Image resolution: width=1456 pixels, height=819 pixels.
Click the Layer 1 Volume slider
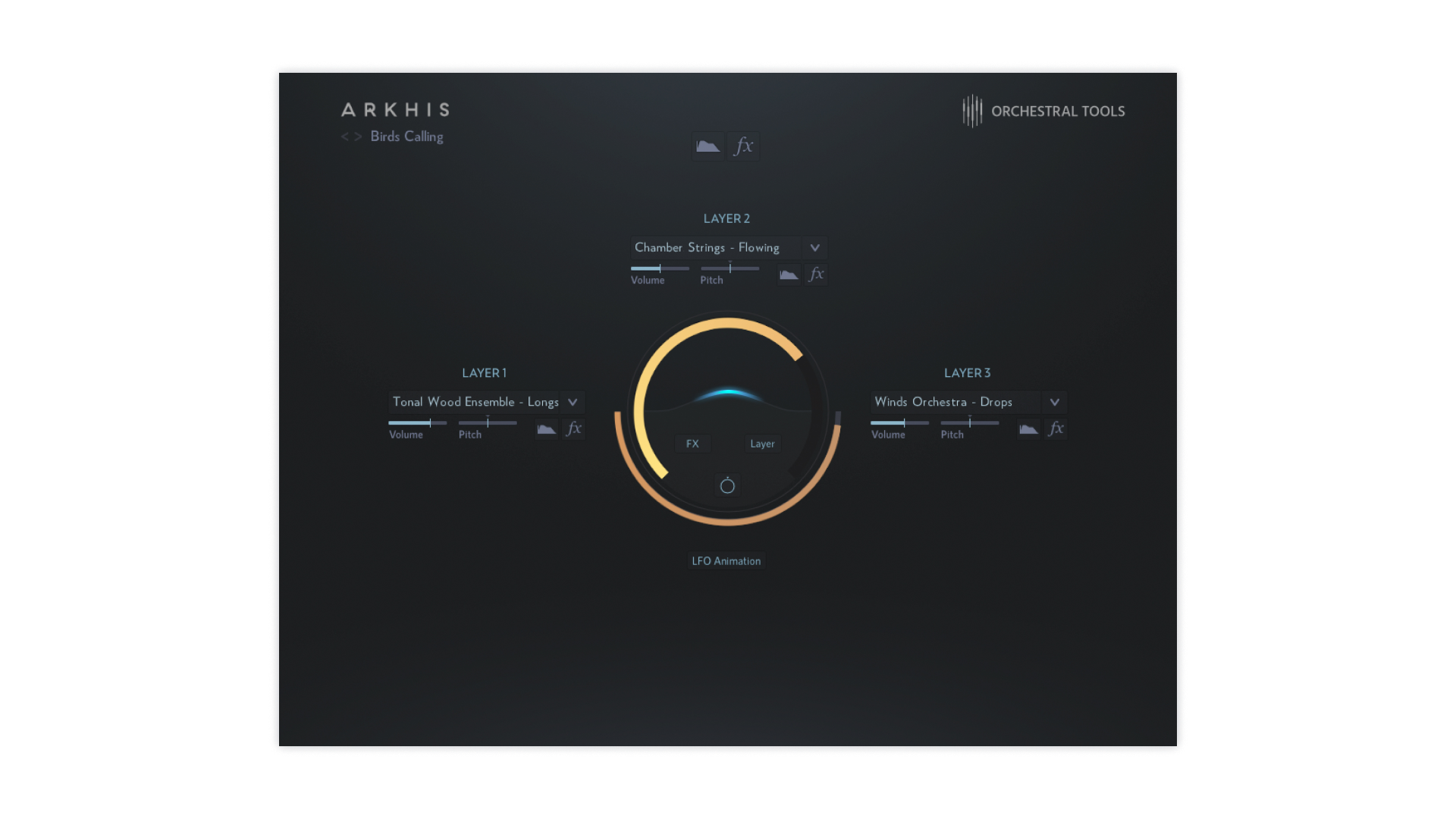point(417,423)
